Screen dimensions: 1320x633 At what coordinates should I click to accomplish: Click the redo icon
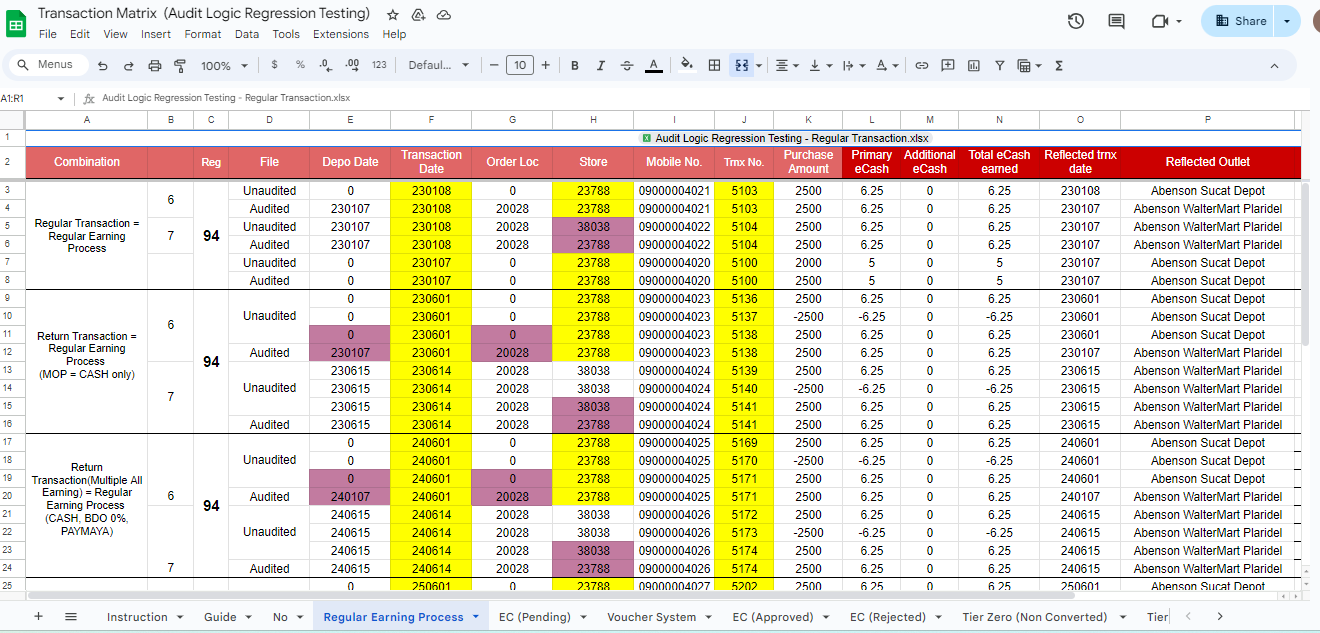point(128,65)
